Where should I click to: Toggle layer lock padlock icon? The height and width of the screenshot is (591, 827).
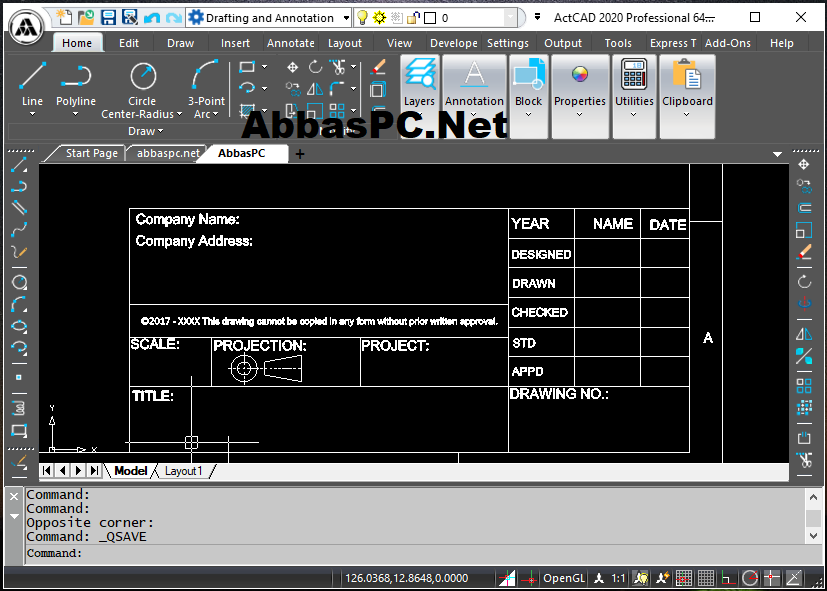pyautogui.click(x=413, y=18)
